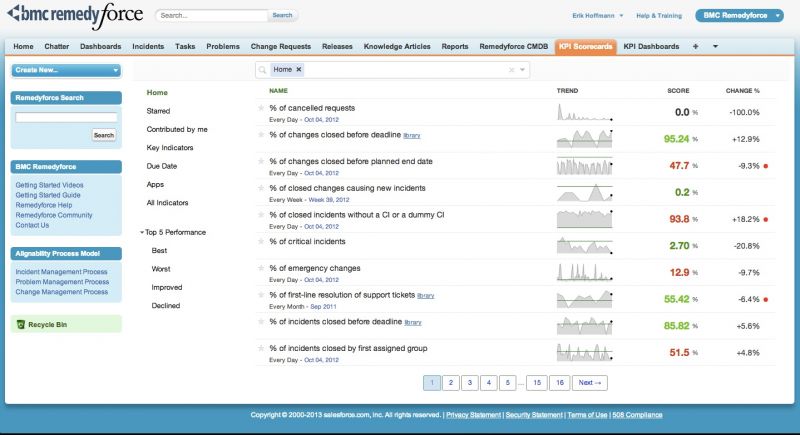Select the Declined performance filter
This screenshot has width=800, height=435.
pos(166,305)
